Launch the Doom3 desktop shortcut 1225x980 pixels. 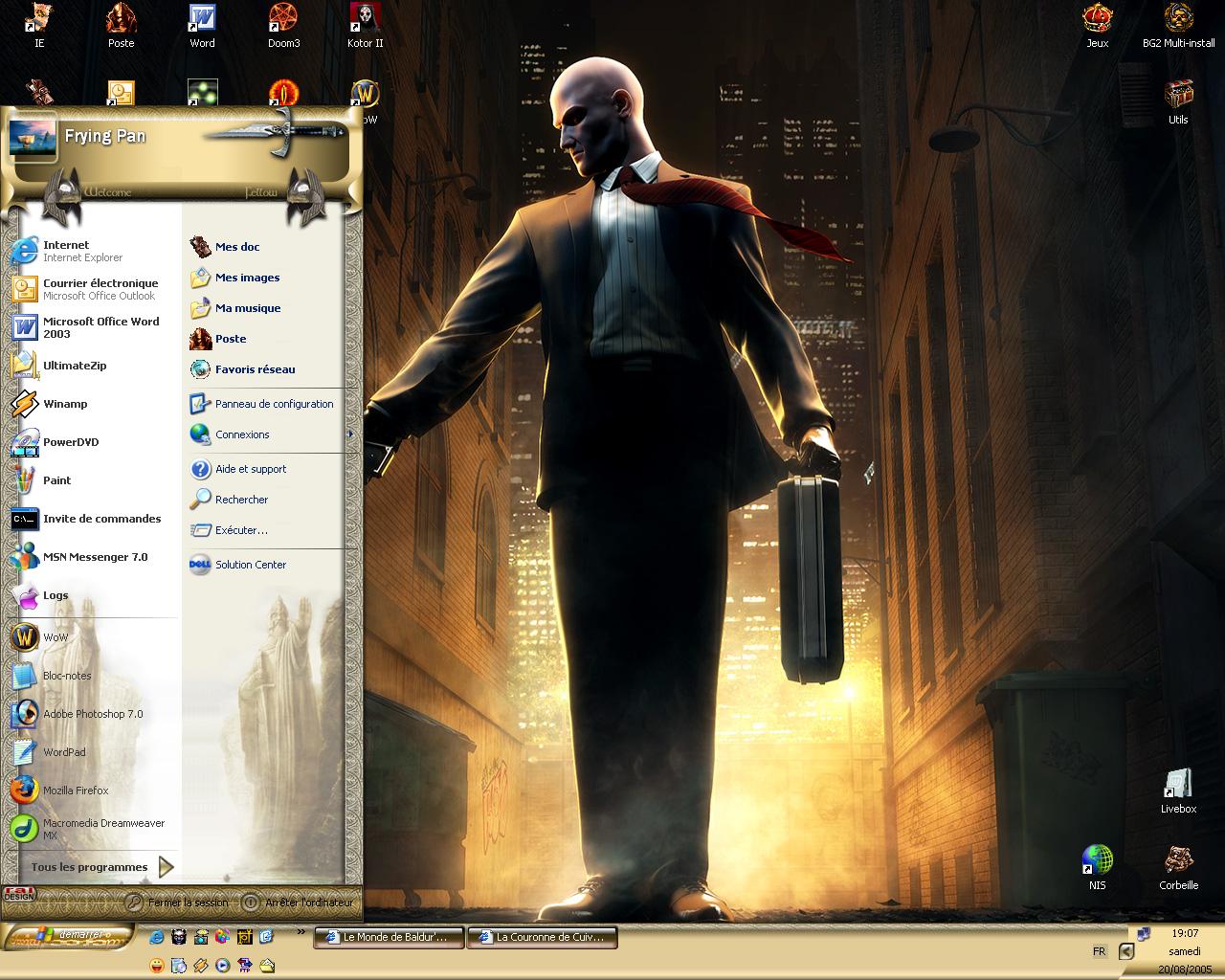283,26
